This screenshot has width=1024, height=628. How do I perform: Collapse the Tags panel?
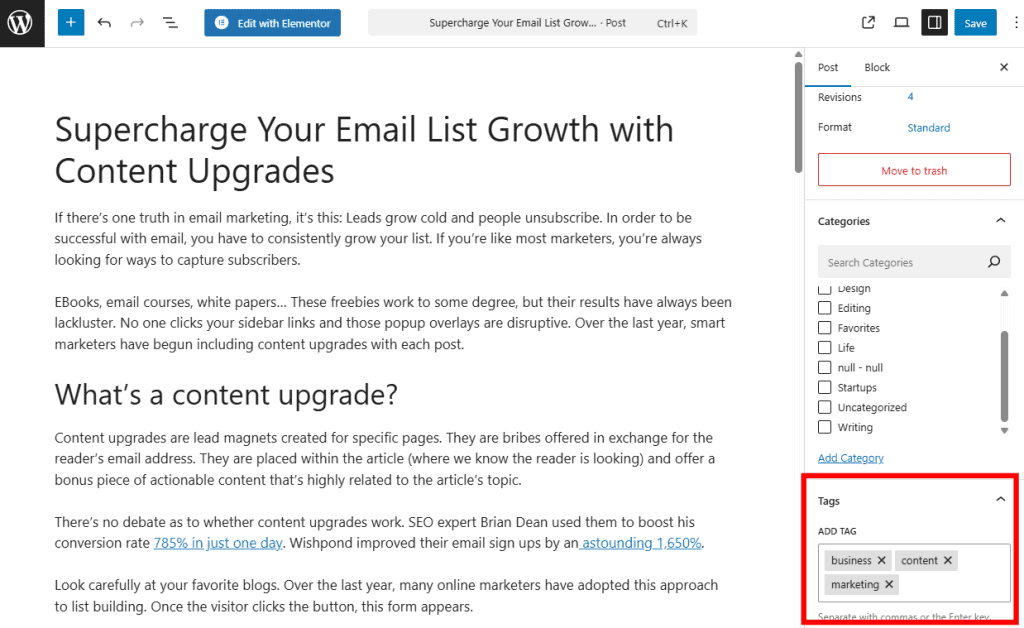point(1000,500)
